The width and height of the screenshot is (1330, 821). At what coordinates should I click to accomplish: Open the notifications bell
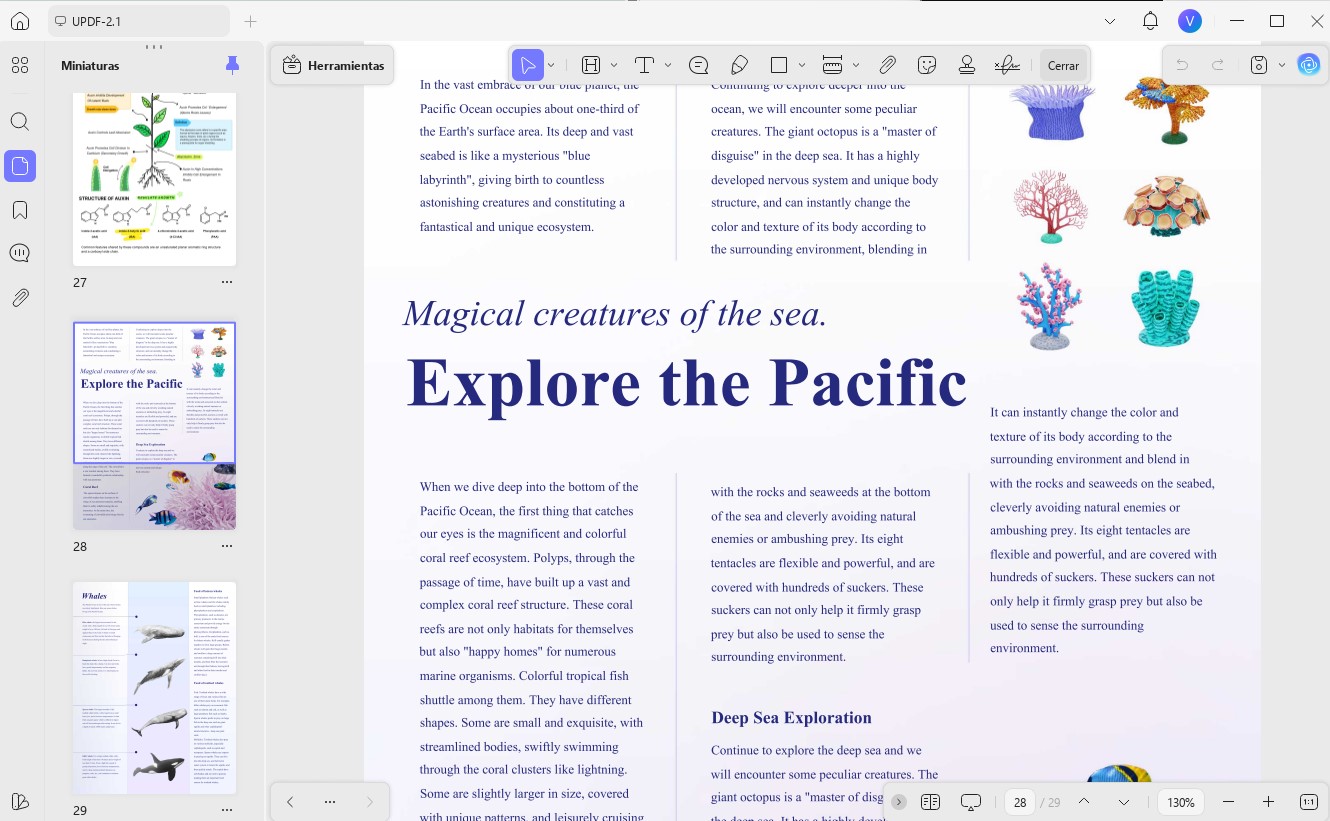pyautogui.click(x=1150, y=21)
